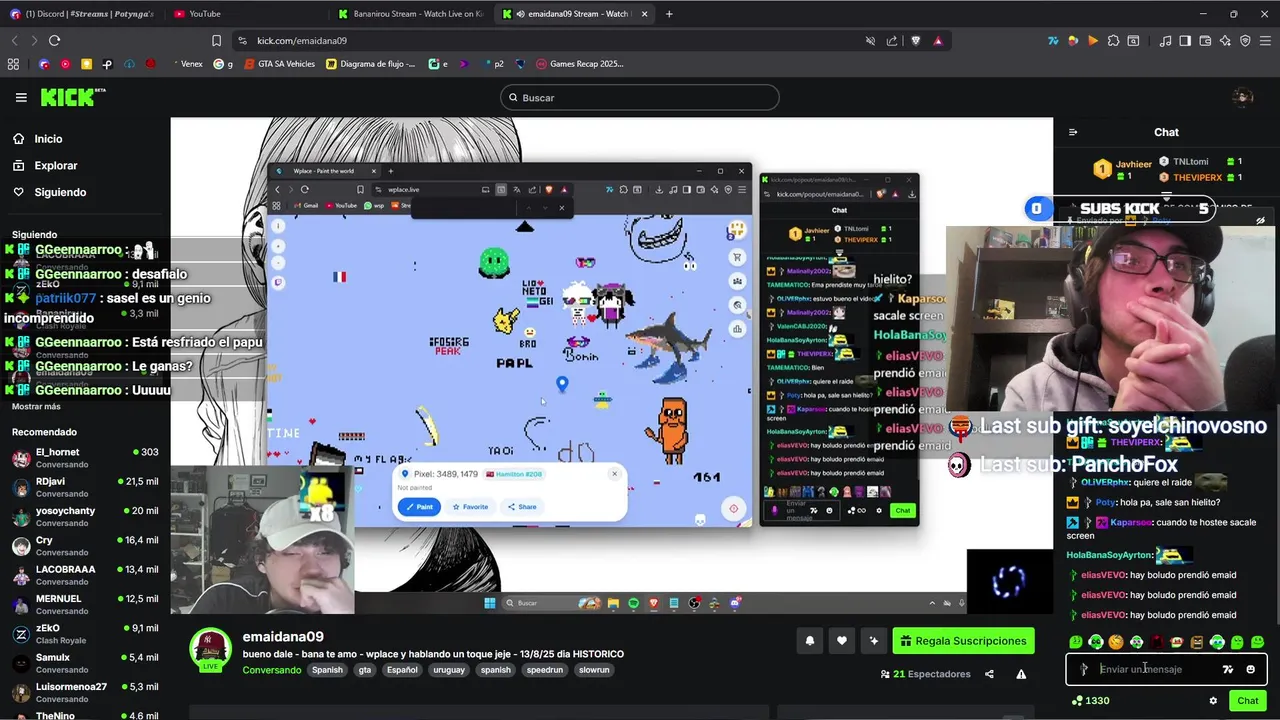This screenshot has width=1280, height=720.
Task: Open the GTA SA Vehicles bookmark
Action: tap(280, 64)
